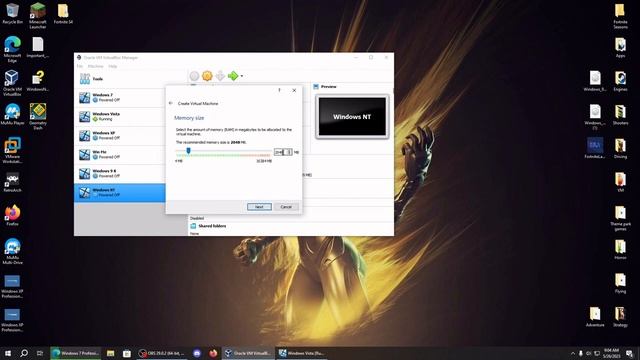Open the Start button dropdown arrow
The height and width of the screenshot is (360, 640).
pyautogui.click(x=242, y=76)
